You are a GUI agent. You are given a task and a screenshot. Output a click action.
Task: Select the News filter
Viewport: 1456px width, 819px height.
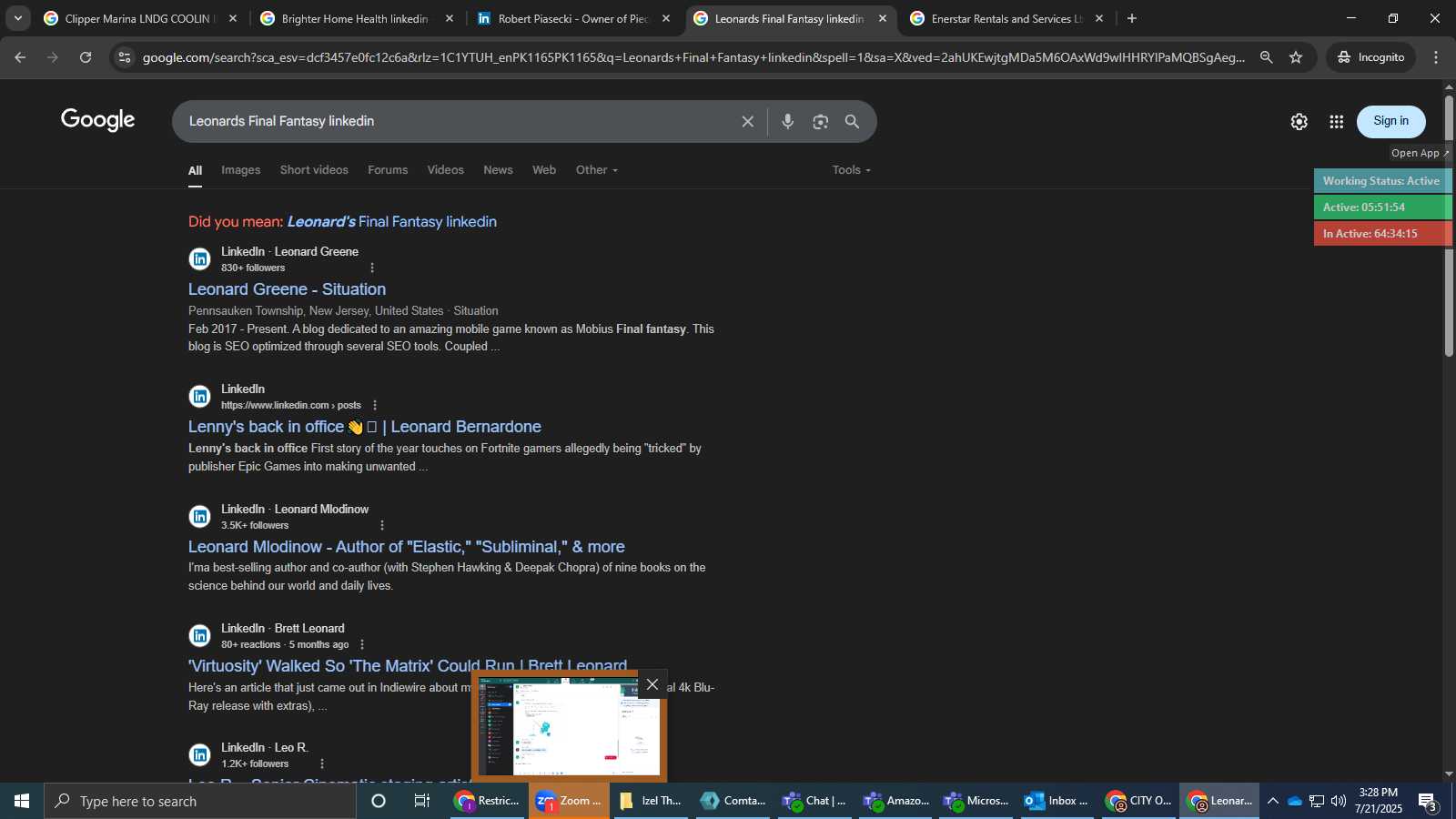click(x=498, y=170)
